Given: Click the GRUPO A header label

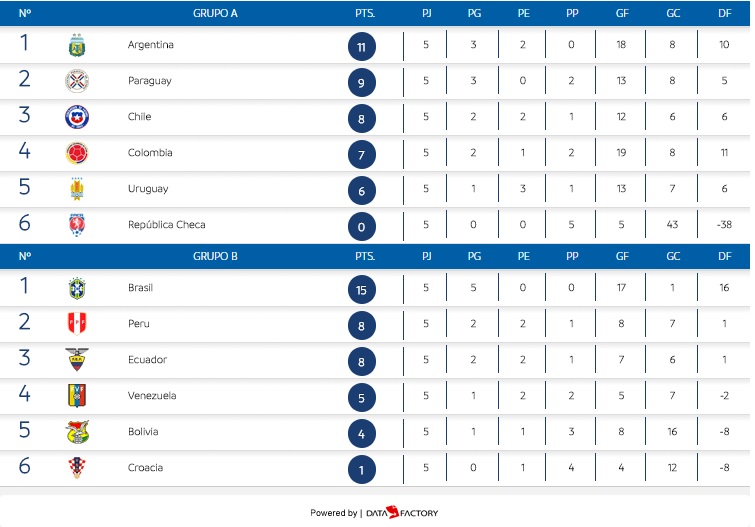Looking at the screenshot, I should [215, 14].
